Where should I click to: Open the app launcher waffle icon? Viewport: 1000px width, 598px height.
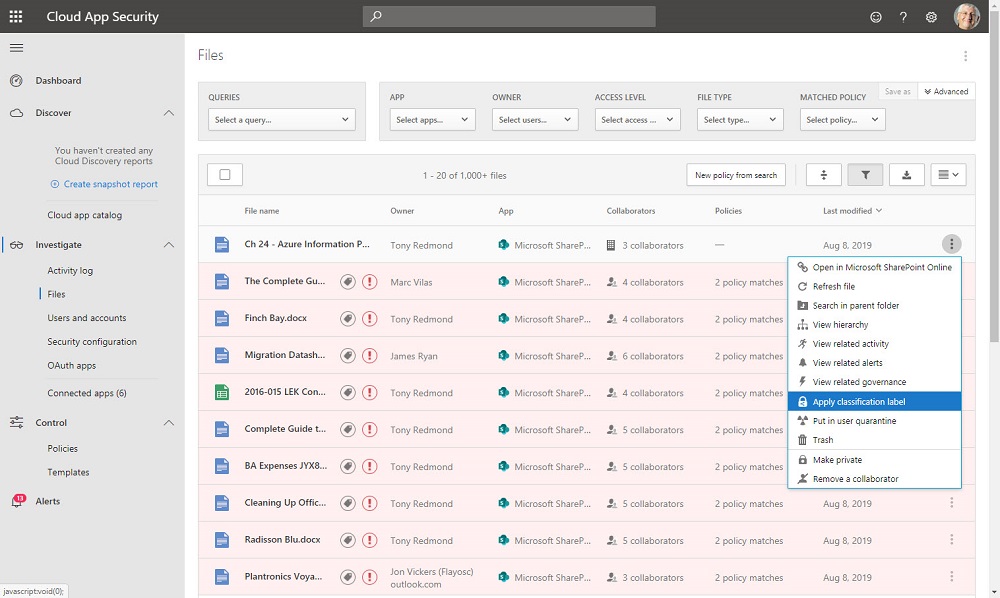(x=16, y=17)
